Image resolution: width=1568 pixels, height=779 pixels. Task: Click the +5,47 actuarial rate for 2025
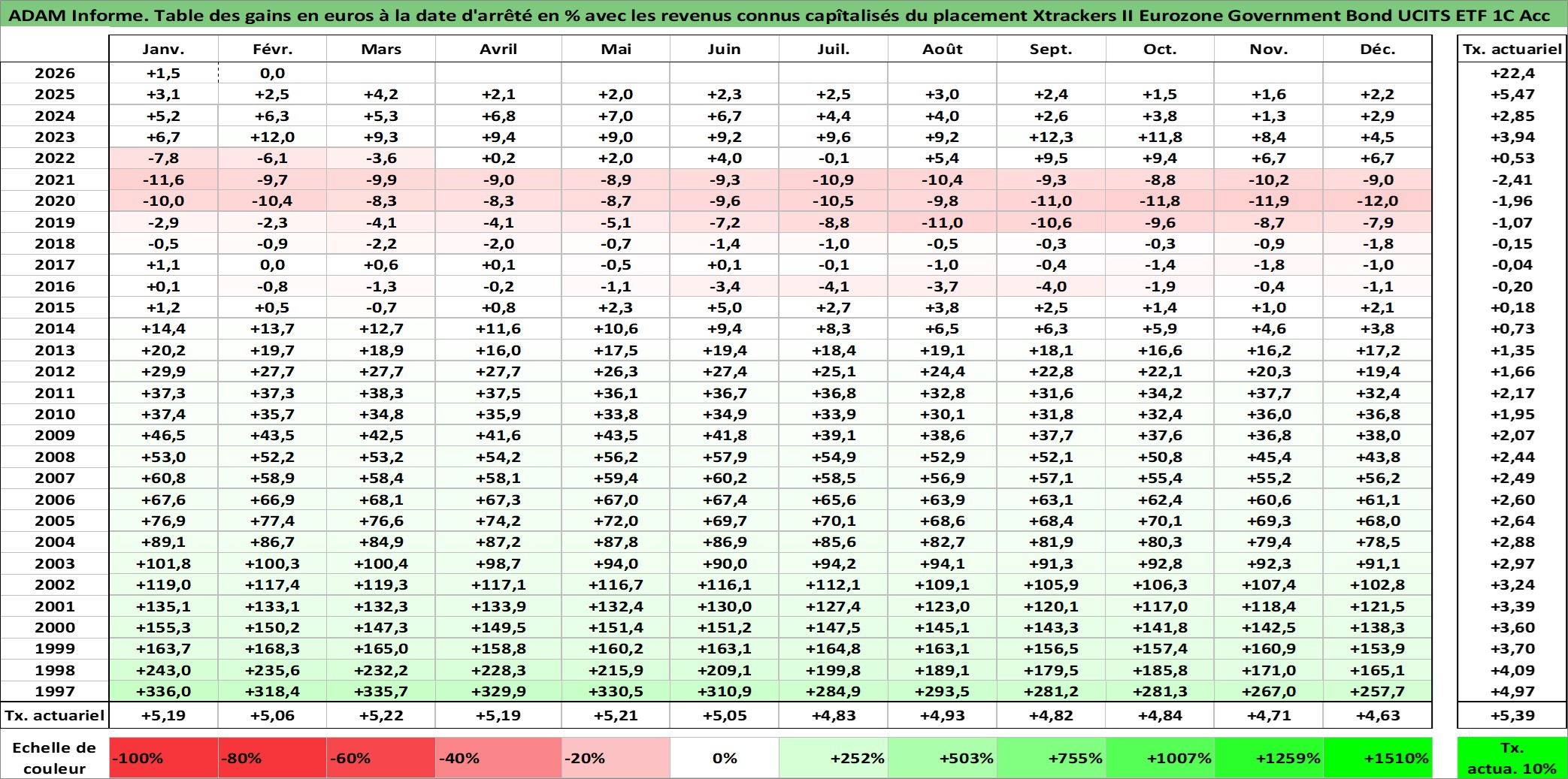1512,94
